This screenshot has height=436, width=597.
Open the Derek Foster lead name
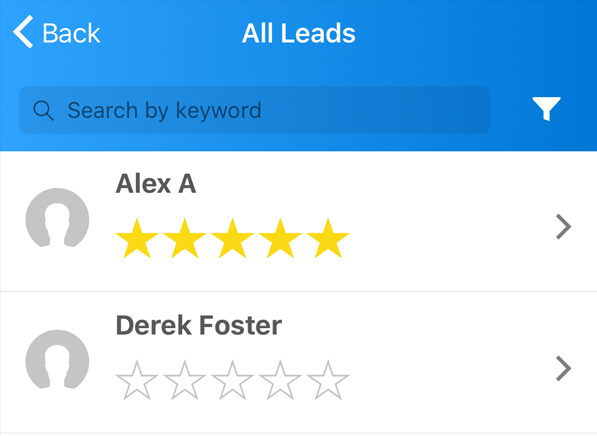point(199,326)
